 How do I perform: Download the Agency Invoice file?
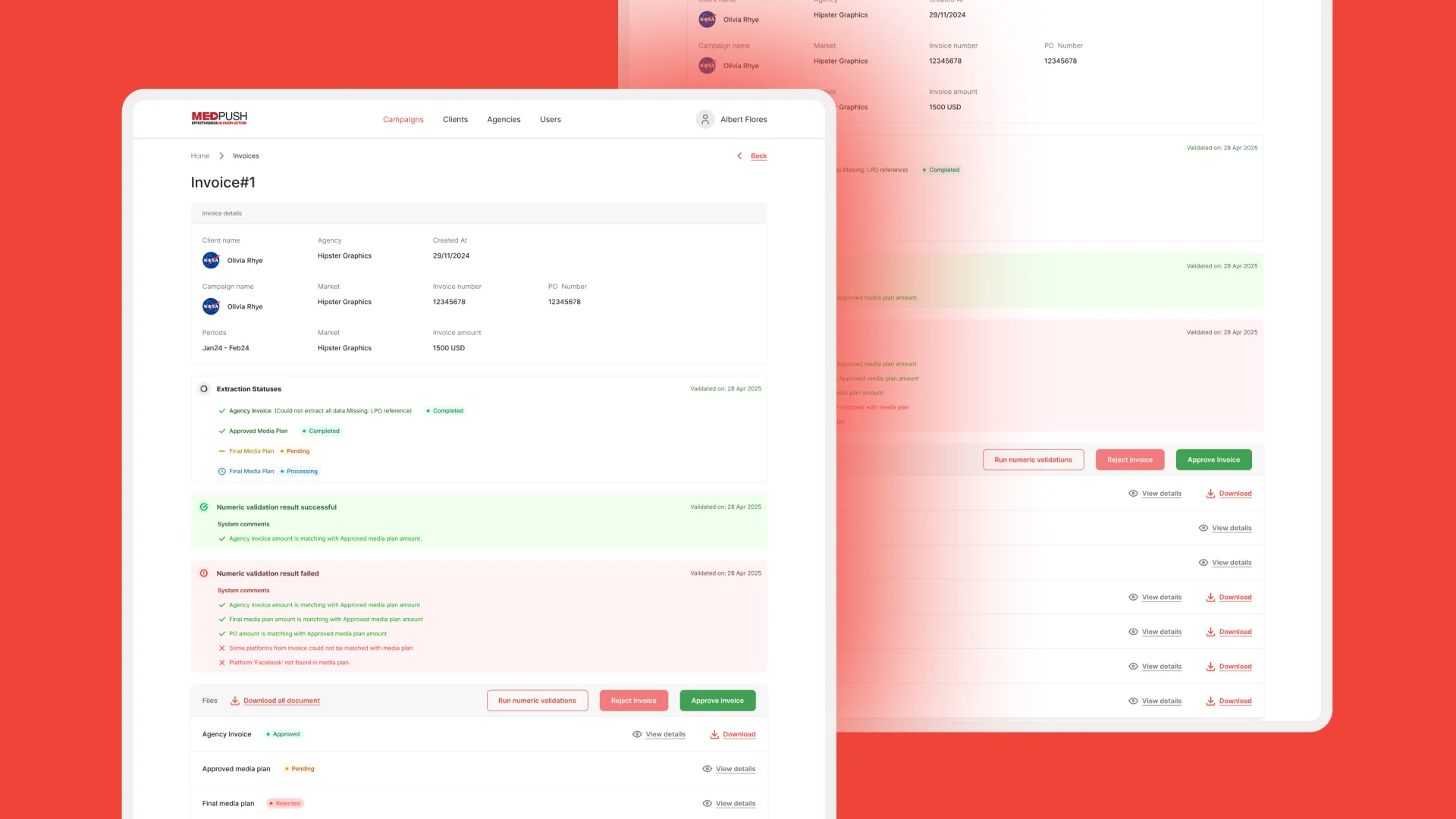[x=739, y=734]
